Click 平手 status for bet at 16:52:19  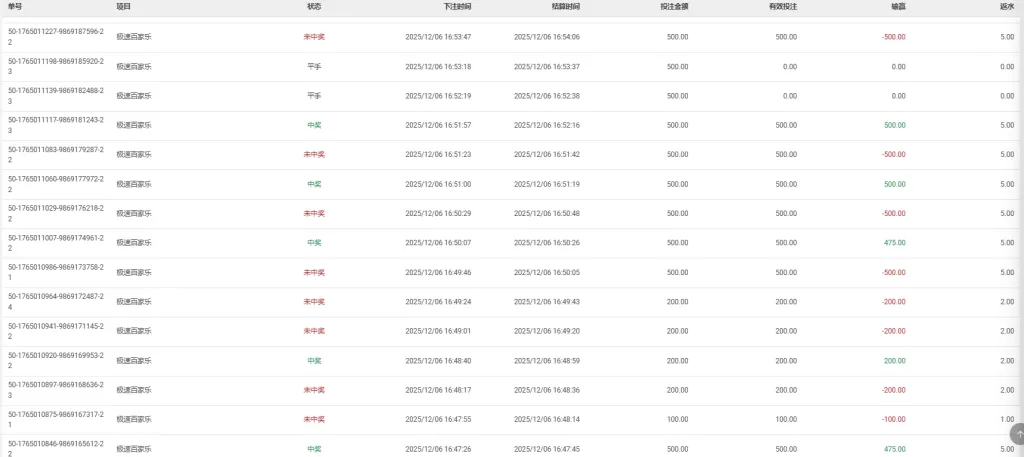point(314,96)
